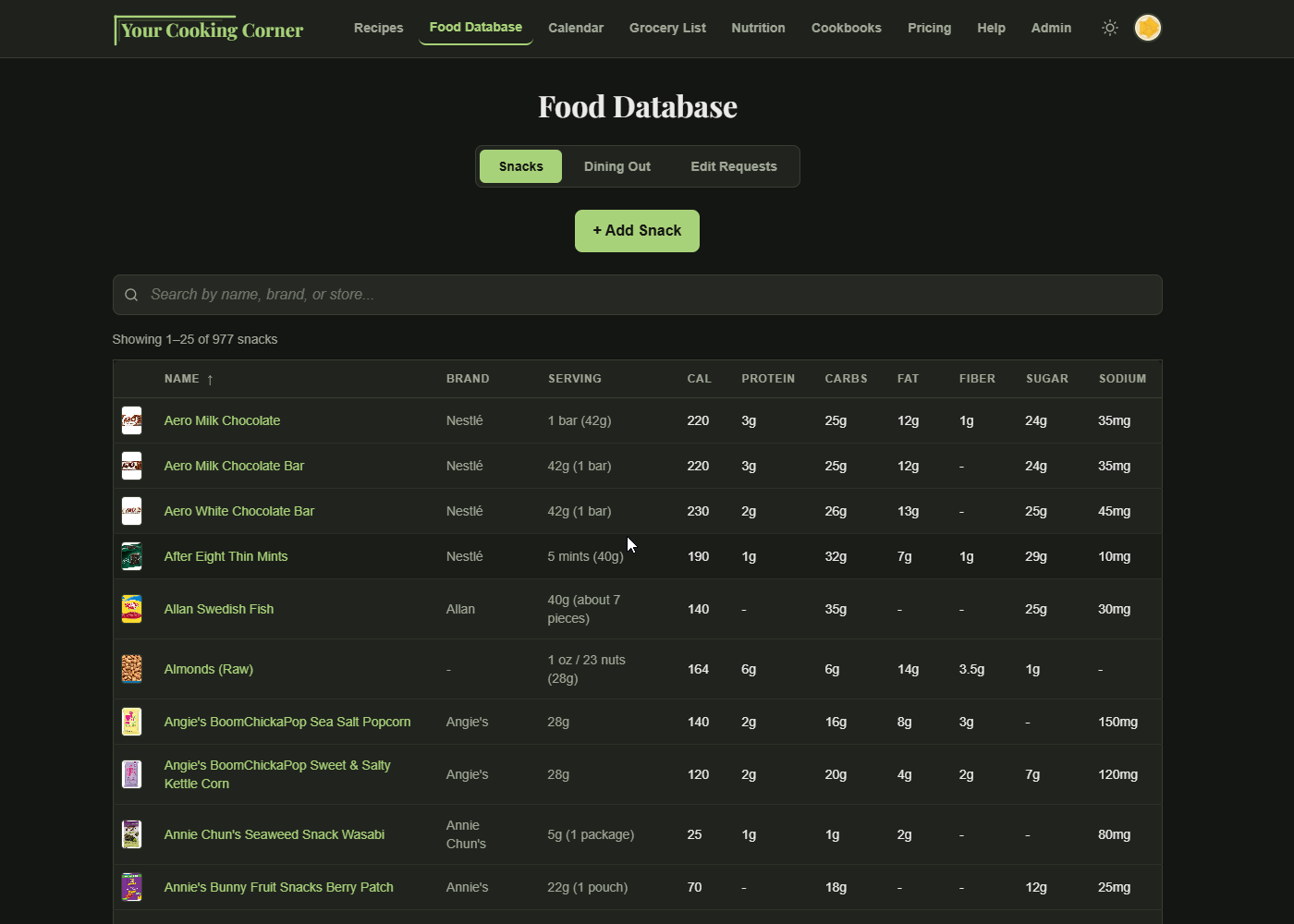Open the Allan Swedish Fish link
This screenshot has width=1294, height=924.
219,609
